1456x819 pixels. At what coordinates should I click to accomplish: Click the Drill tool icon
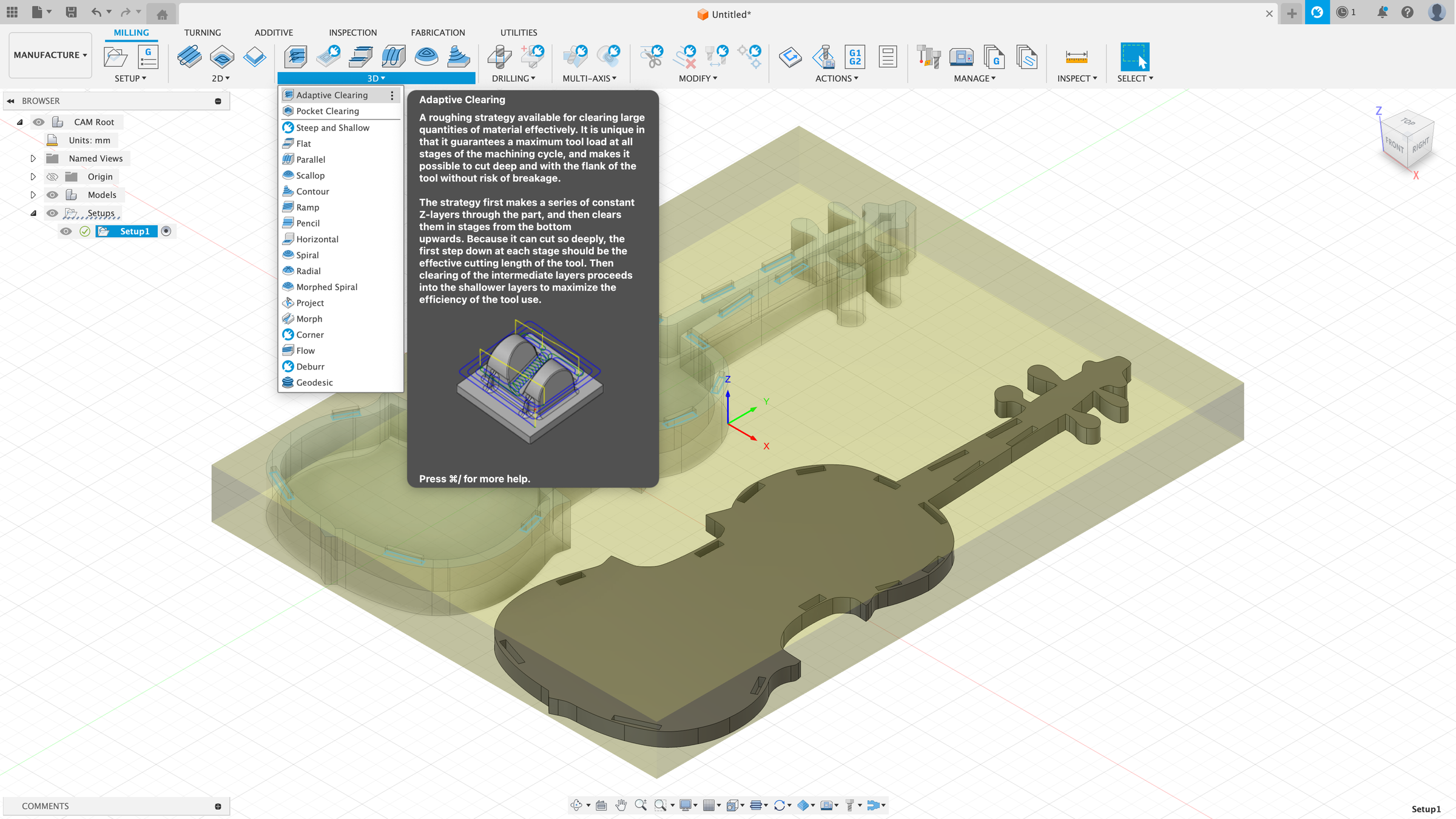[x=499, y=57]
